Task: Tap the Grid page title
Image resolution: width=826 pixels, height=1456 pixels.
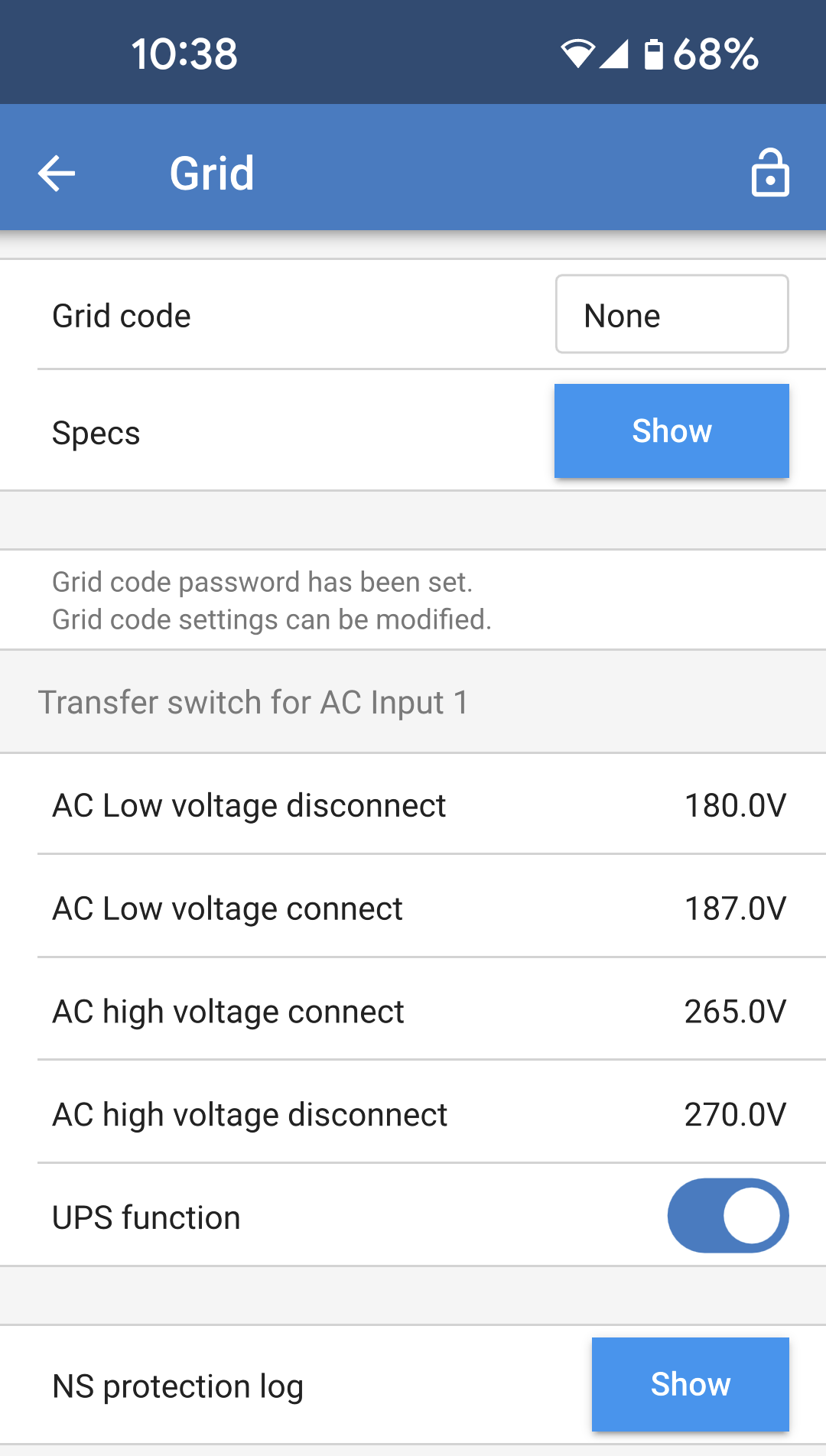Action: pyautogui.click(x=212, y=173)
